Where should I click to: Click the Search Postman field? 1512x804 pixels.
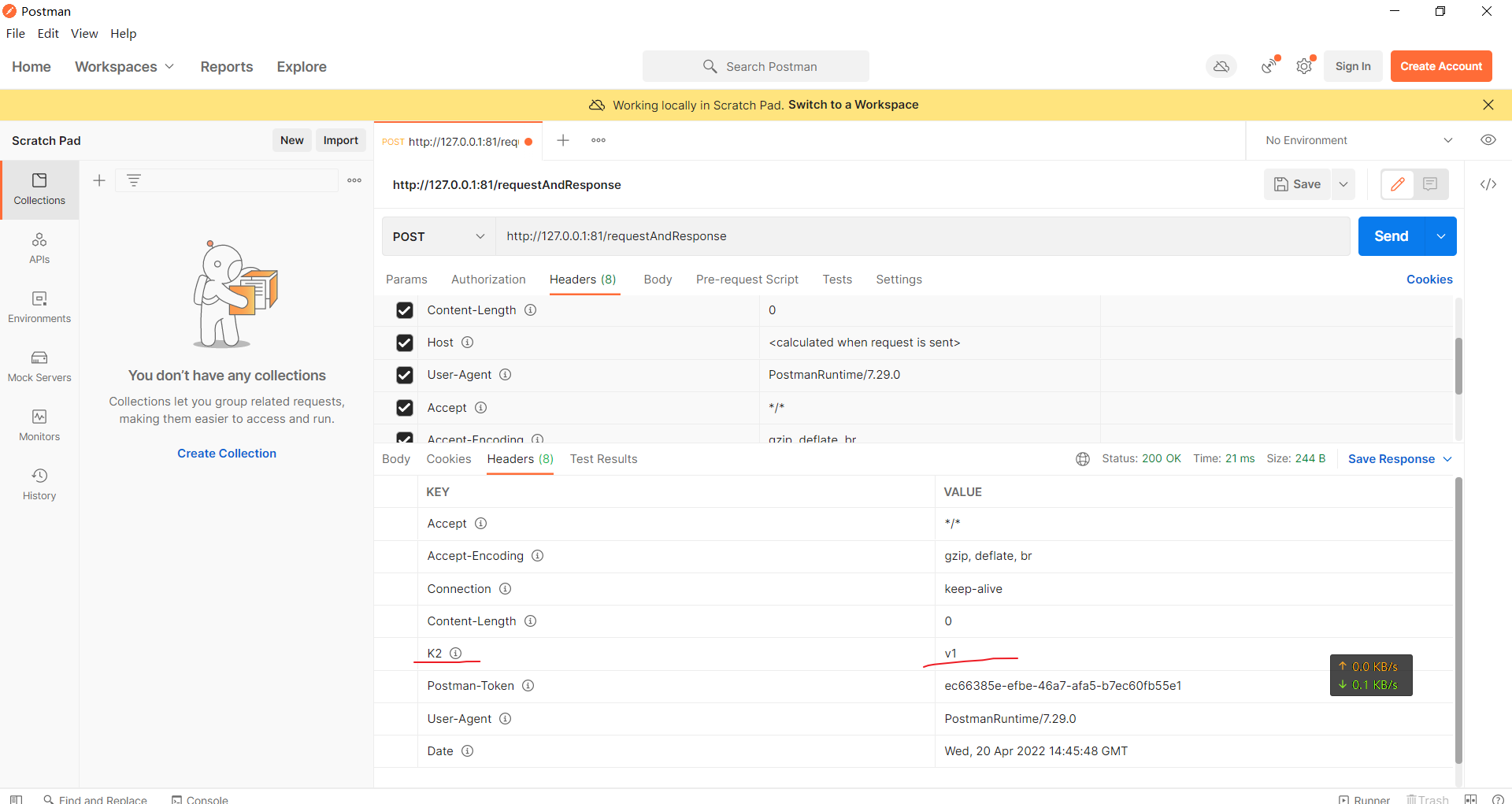point(756,66)
